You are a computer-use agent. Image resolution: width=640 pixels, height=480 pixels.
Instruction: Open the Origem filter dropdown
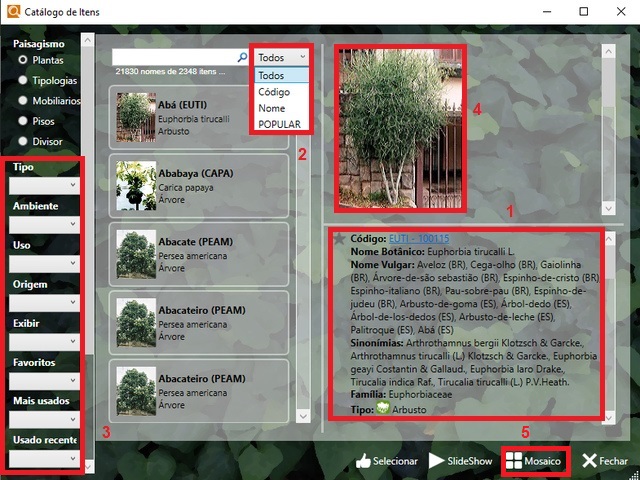coord(42,302)
